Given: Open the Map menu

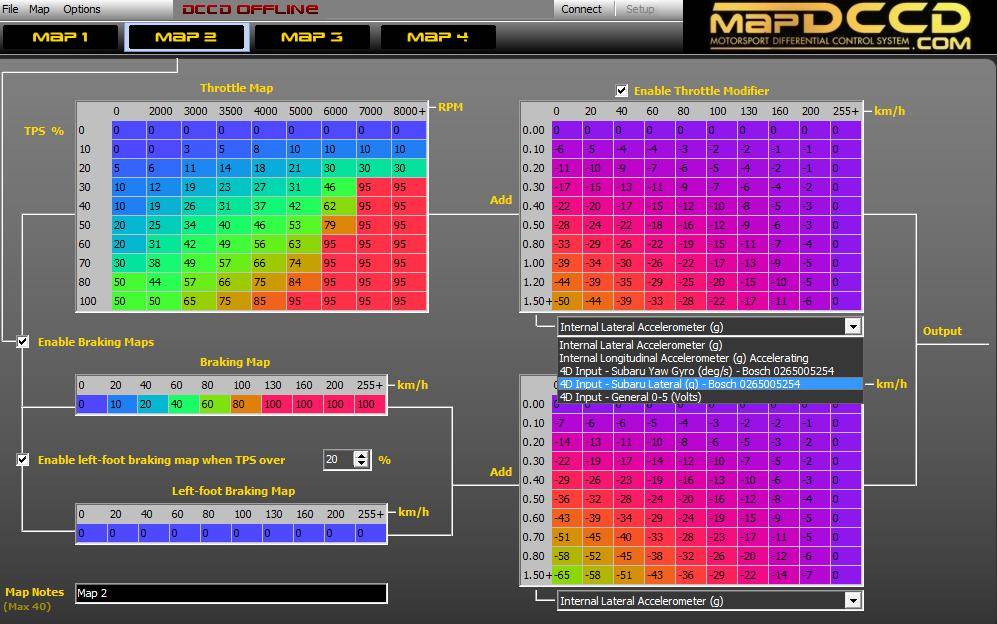Looking at the screenshot, I should point(40,9).
